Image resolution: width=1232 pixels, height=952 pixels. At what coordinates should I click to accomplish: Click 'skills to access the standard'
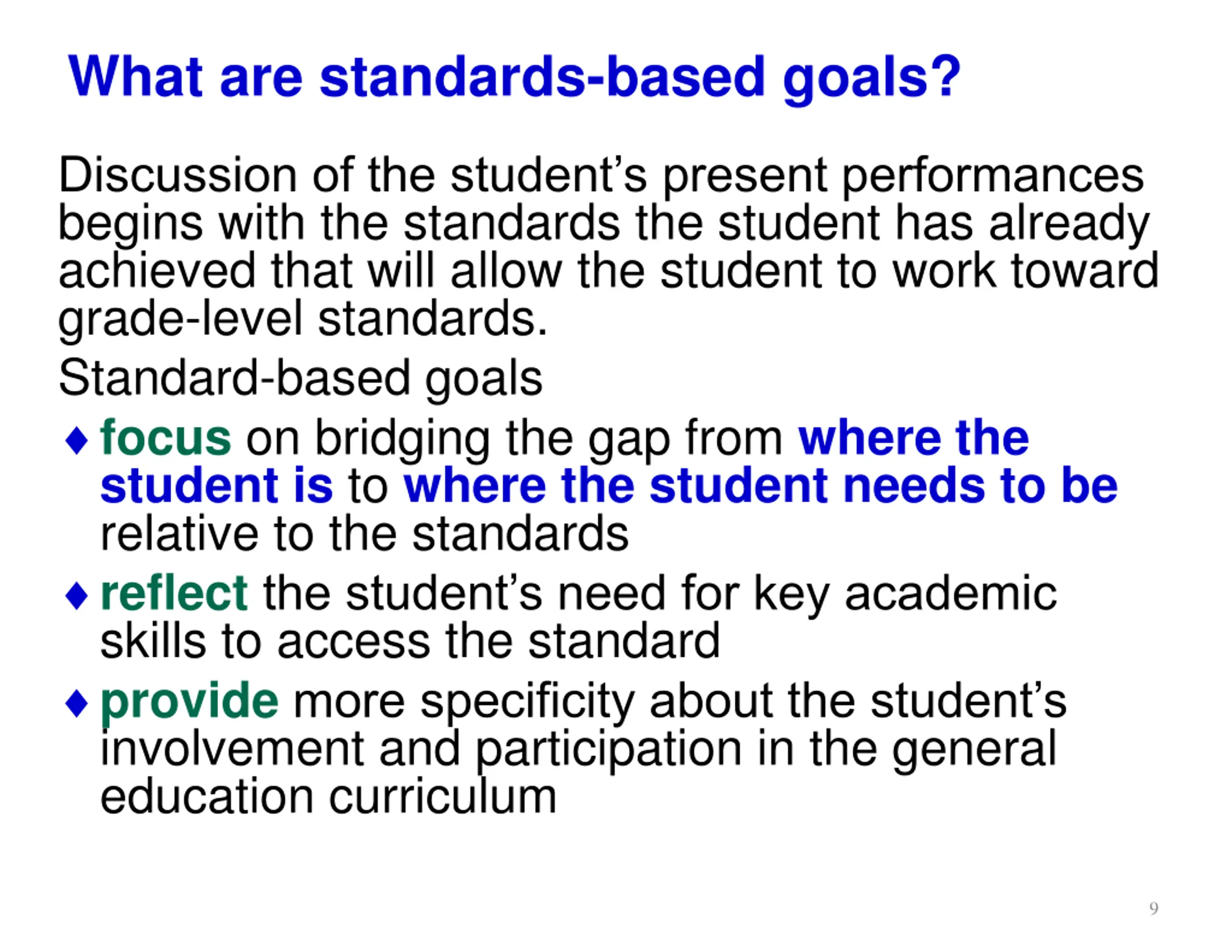coord(410,641)
